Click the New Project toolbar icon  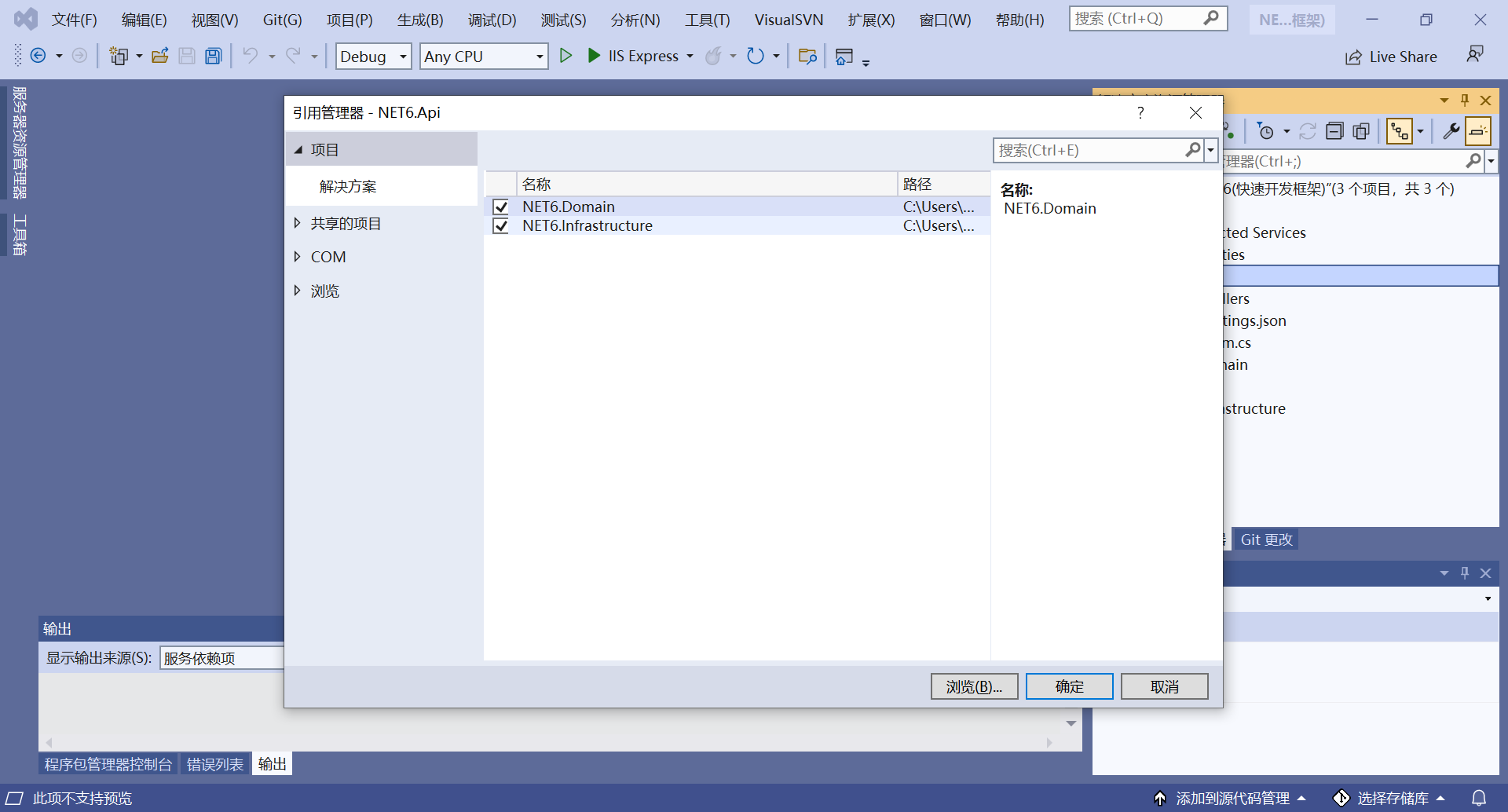pos(119,56)
